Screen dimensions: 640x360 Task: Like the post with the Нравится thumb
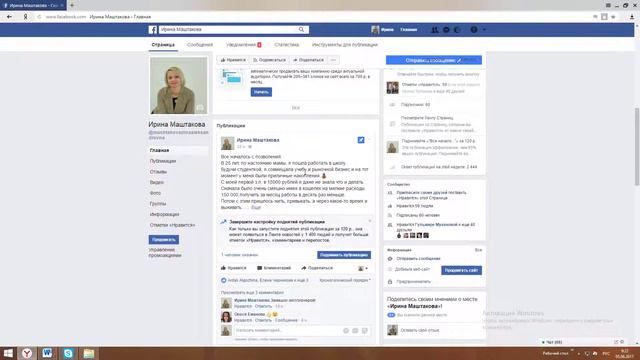233,268
